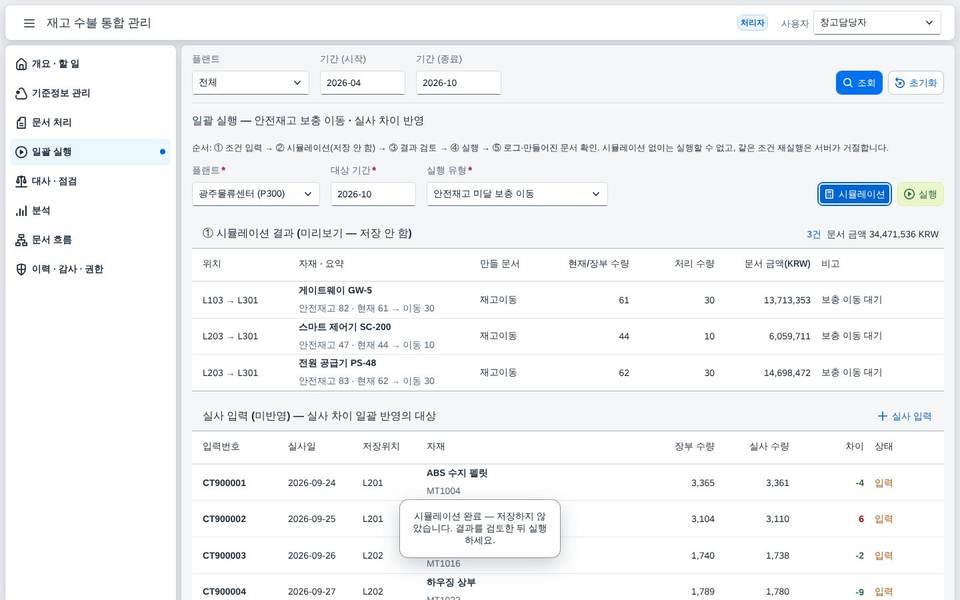Click the green 실행 button

click(x=920, y=194)
